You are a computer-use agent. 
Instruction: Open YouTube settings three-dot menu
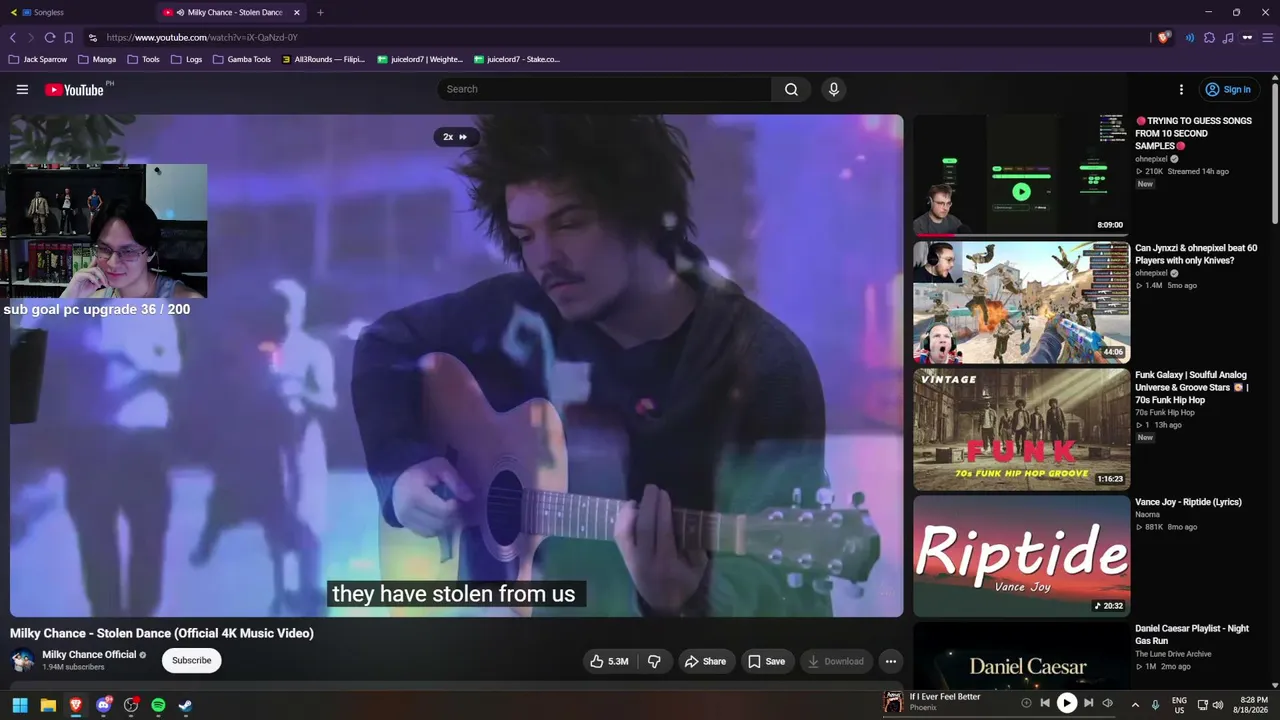tap(1181, 89)
